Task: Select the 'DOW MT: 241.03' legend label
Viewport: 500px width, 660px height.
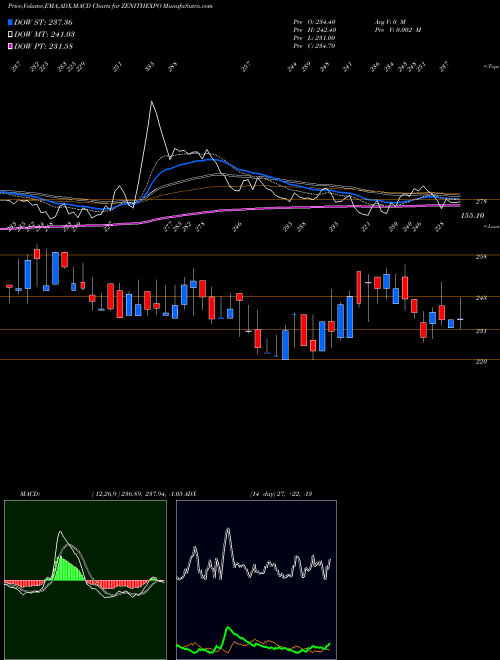Action: [44, 34]
